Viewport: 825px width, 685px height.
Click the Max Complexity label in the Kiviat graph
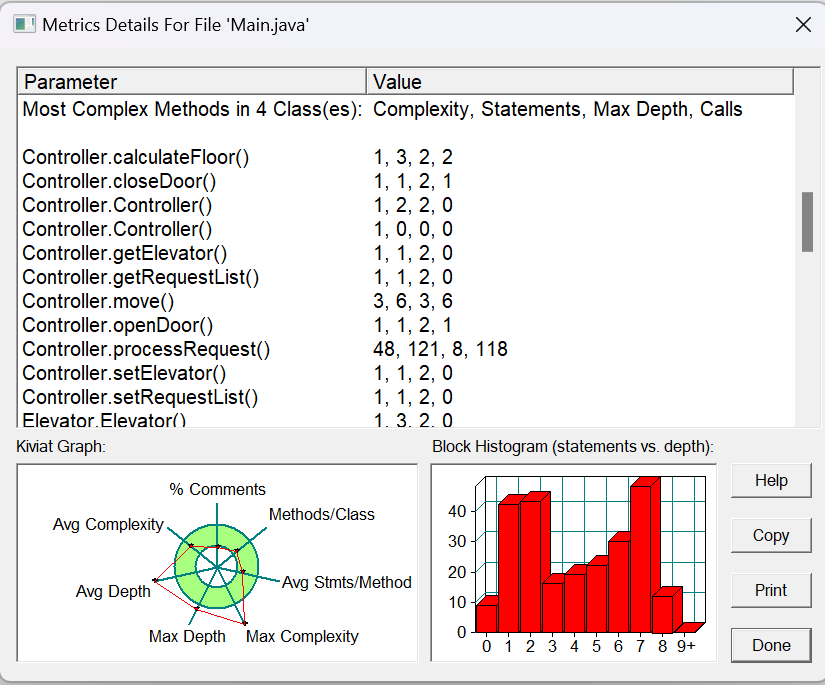pos(302,636)
